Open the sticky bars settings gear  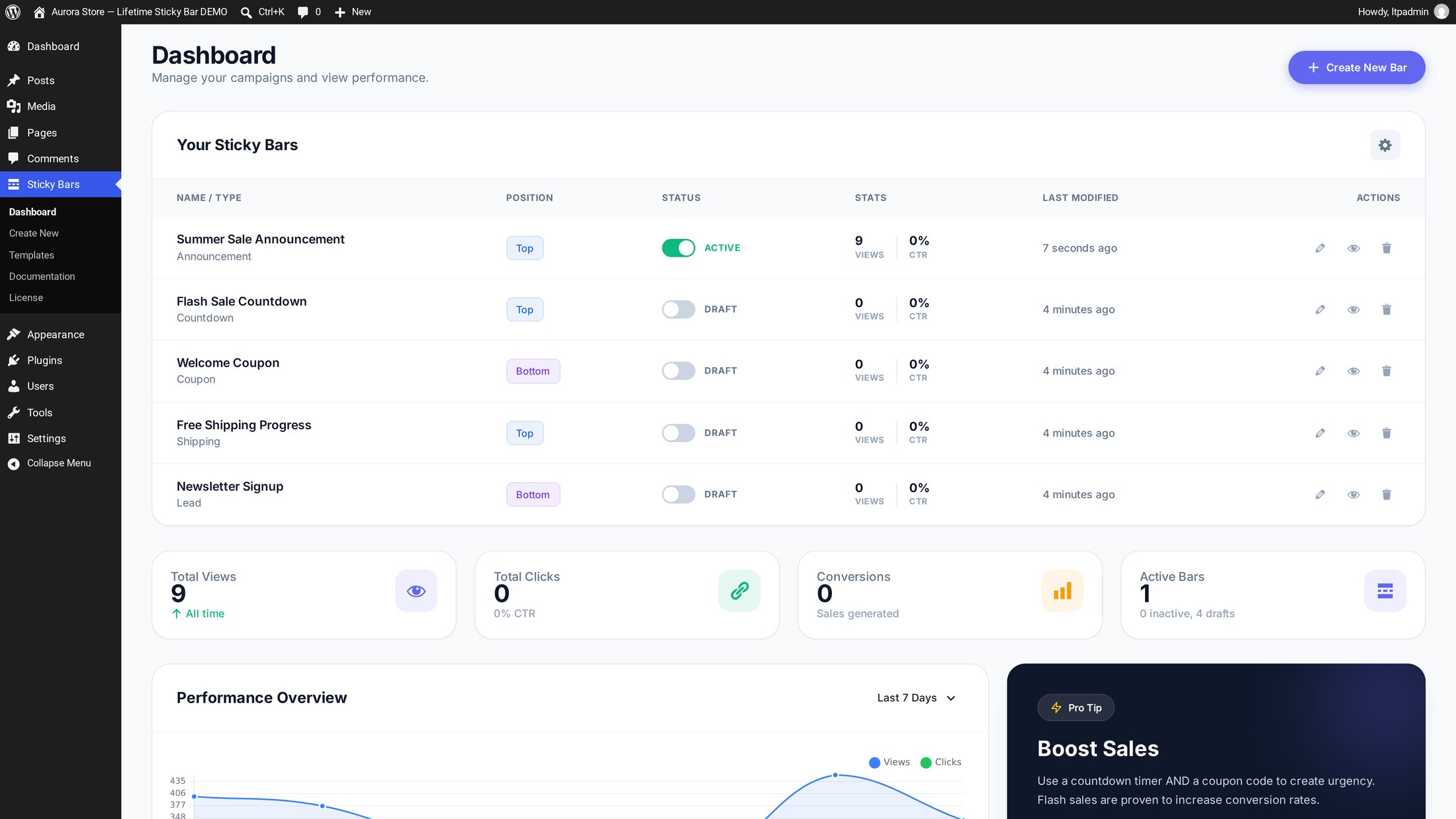(x=1385, y=145)
